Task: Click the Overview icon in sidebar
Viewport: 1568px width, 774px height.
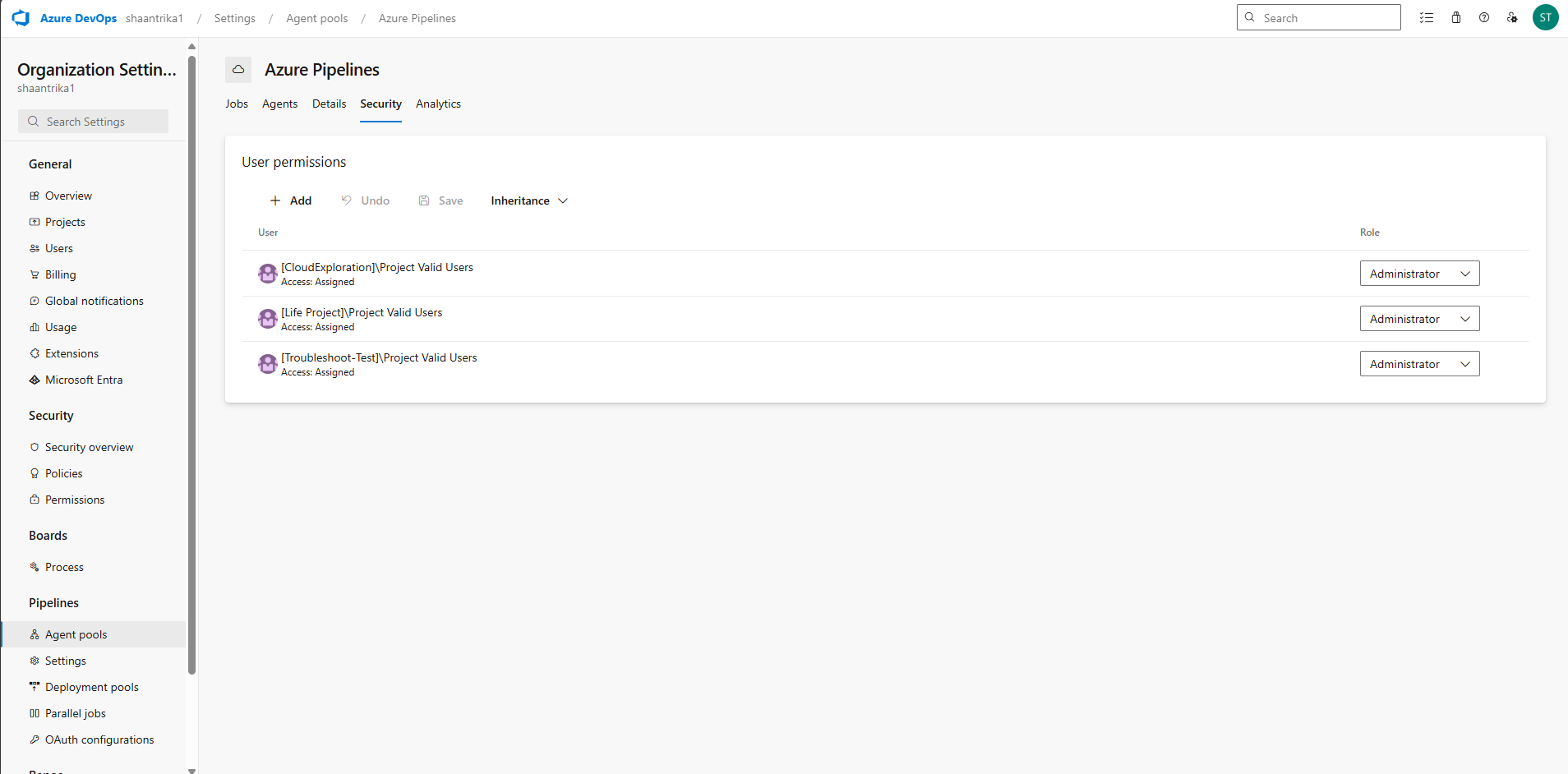Action: click(35, 196)
